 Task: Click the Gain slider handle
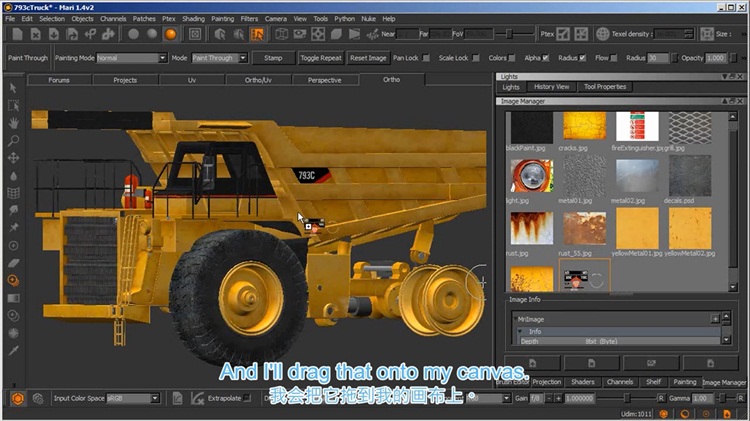coord(627,398)
